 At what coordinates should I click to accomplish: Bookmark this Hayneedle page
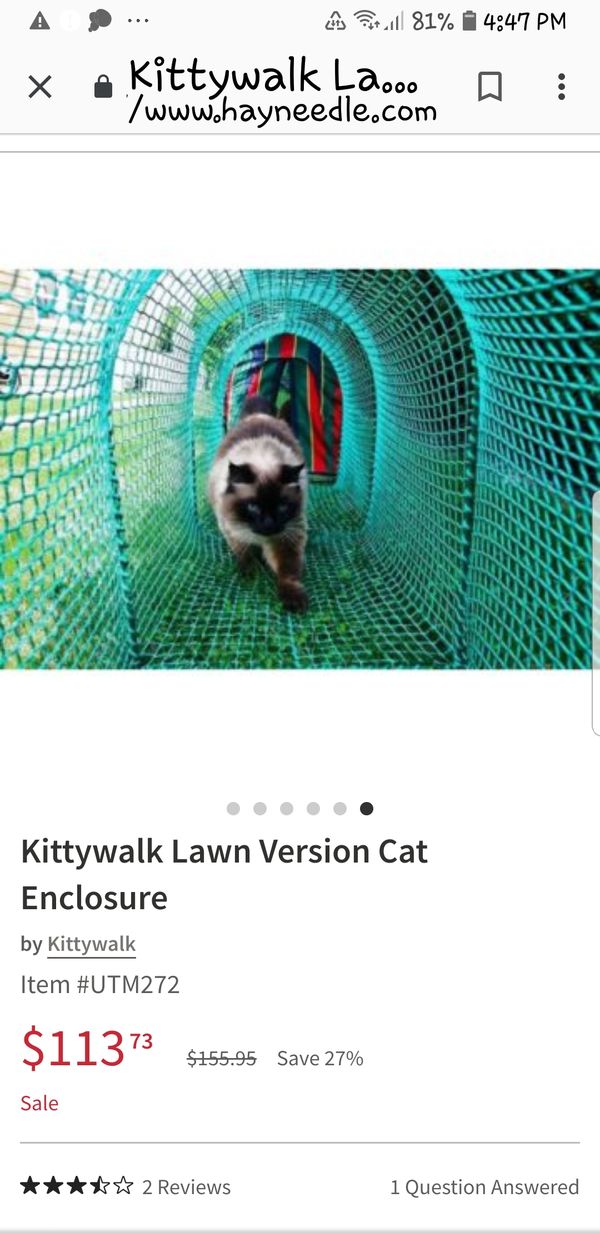[490, 88]
